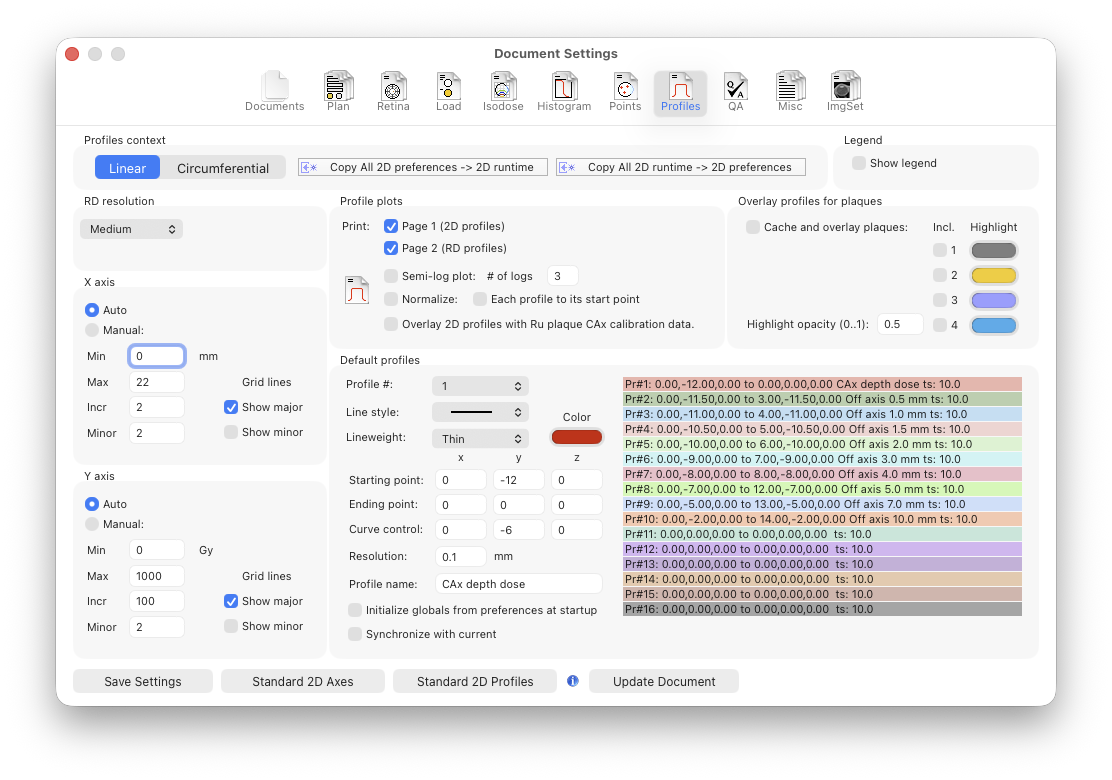Open the Lineweight Thin dropdown
The width and height of the screenshot is (1112, 780).
pos(480,438)
